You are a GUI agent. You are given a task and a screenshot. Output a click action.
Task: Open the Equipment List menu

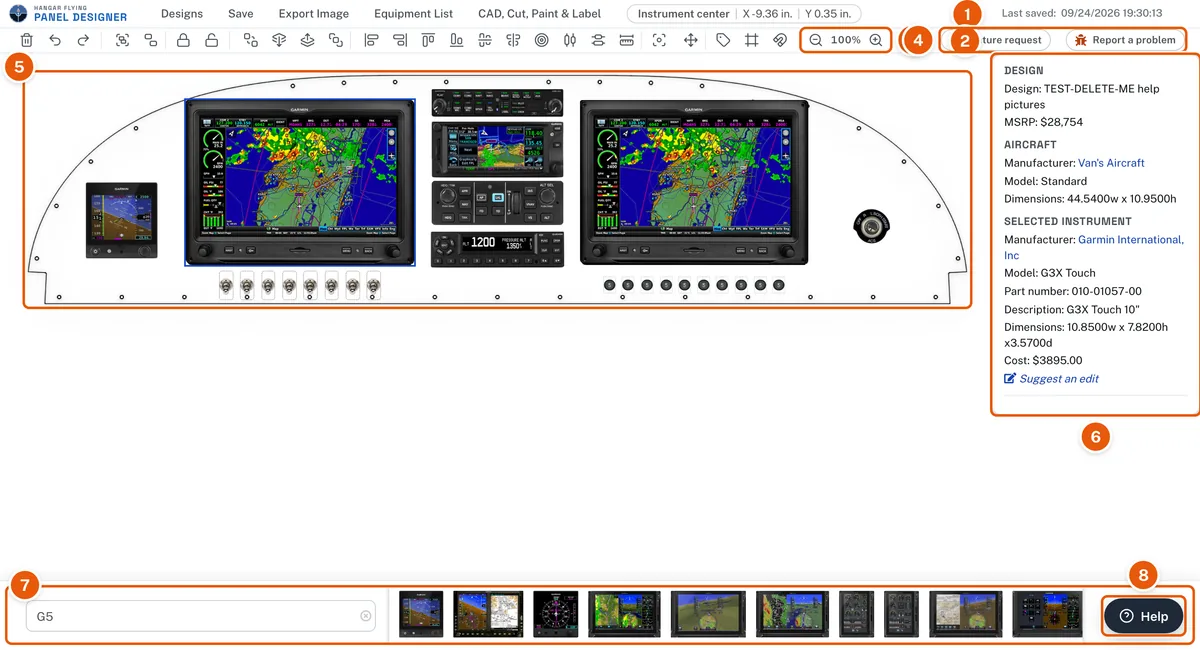point(413,14)
